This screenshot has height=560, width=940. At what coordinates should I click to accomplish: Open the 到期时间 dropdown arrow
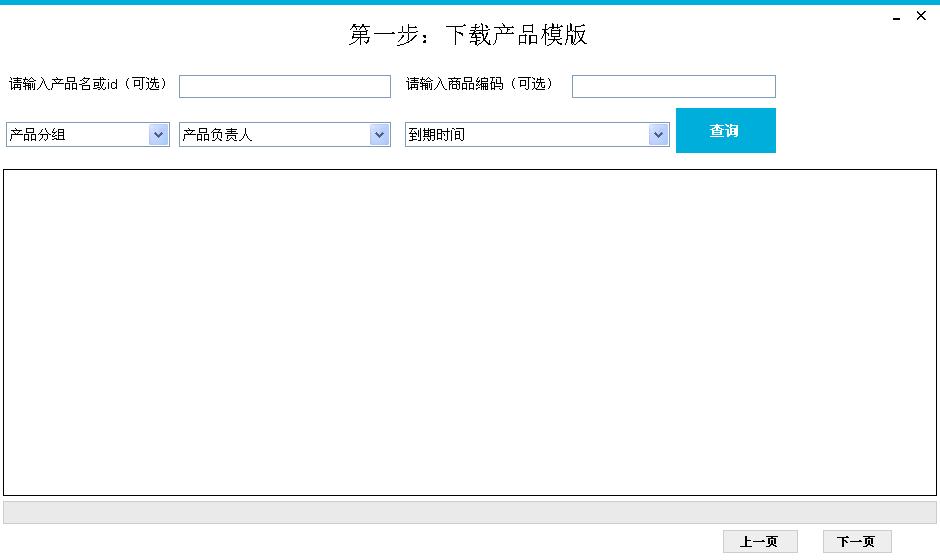click(658, 134)
